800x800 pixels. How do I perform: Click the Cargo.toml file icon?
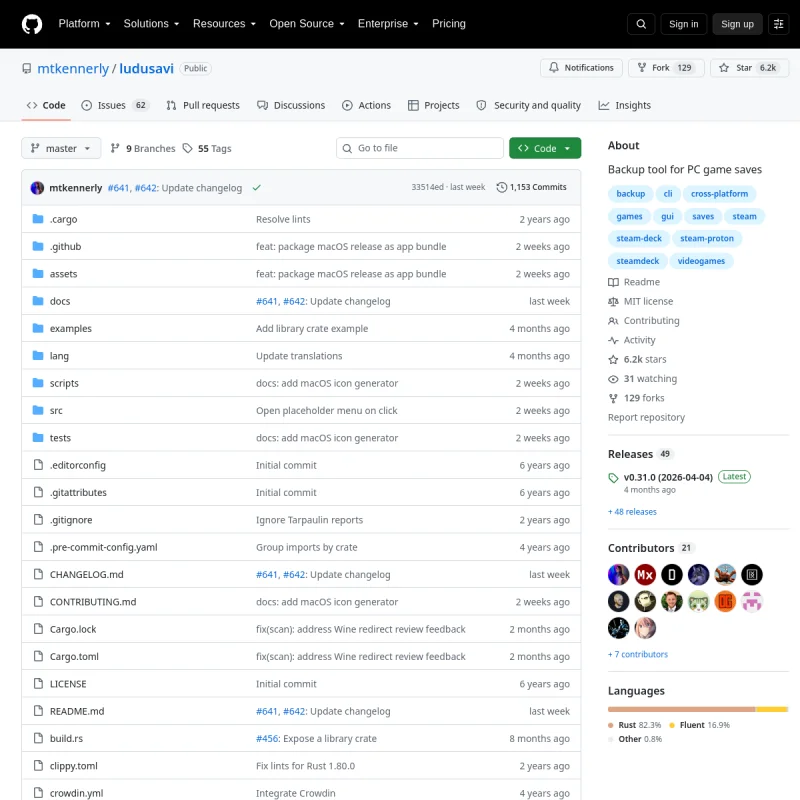click(38, 656)
